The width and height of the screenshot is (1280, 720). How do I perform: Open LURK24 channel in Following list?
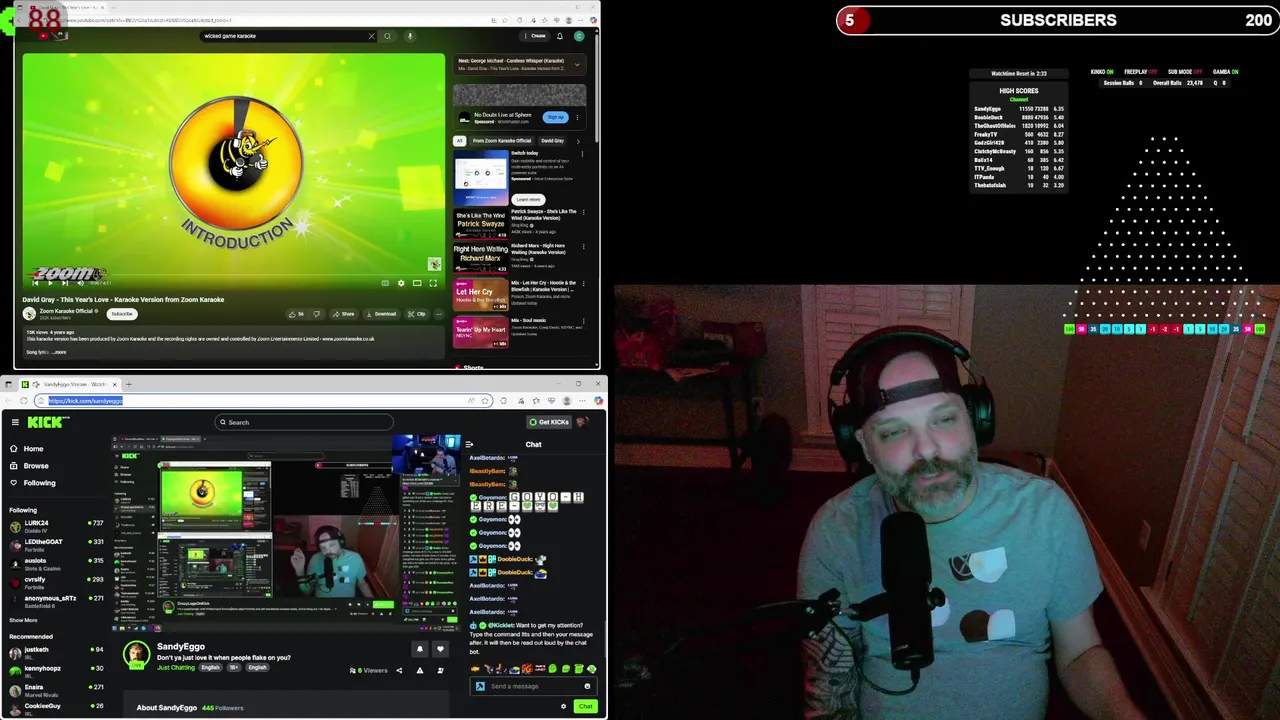tap(55, 525)
